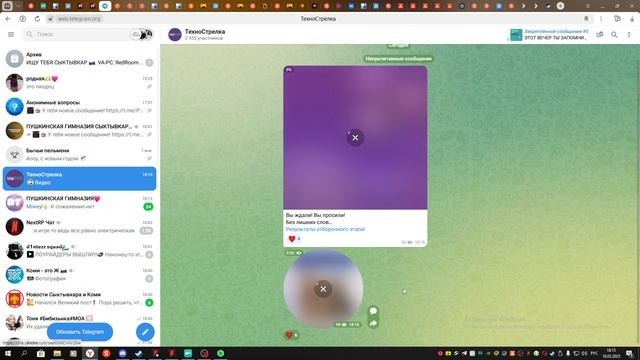The height and width of the screenshot is (360, 640).
Task: Click the unread badge on ПУШКИНСКАЯ ГИМНАЗИЯ
Action: pos(148,207)
